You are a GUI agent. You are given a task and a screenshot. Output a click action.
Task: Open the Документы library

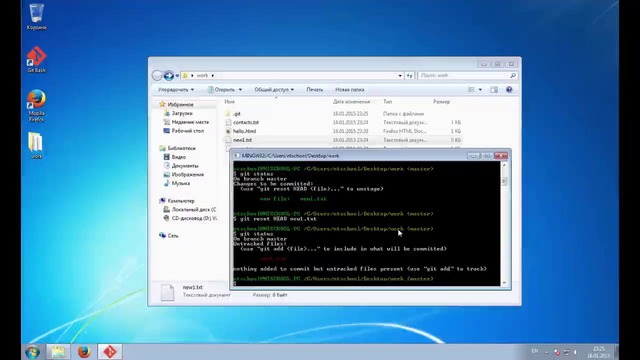coord(184,166)
